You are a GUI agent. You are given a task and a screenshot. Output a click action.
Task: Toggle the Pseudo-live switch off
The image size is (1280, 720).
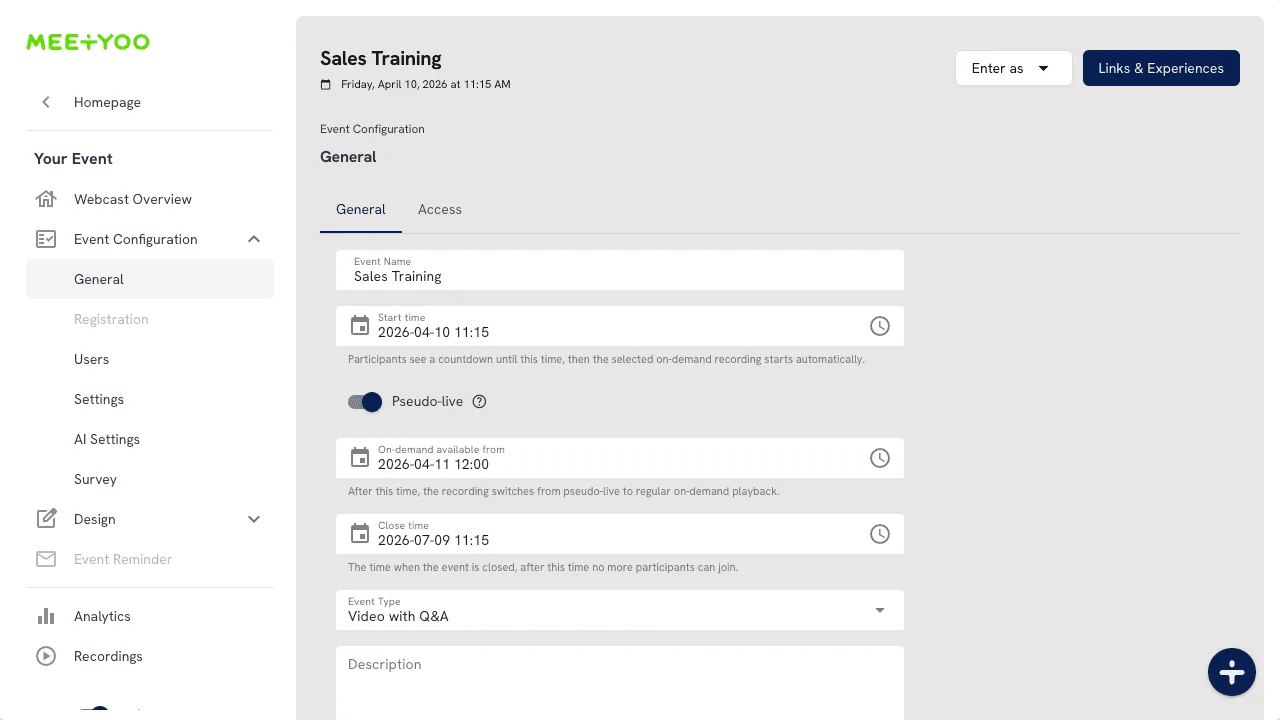[365, 402]
